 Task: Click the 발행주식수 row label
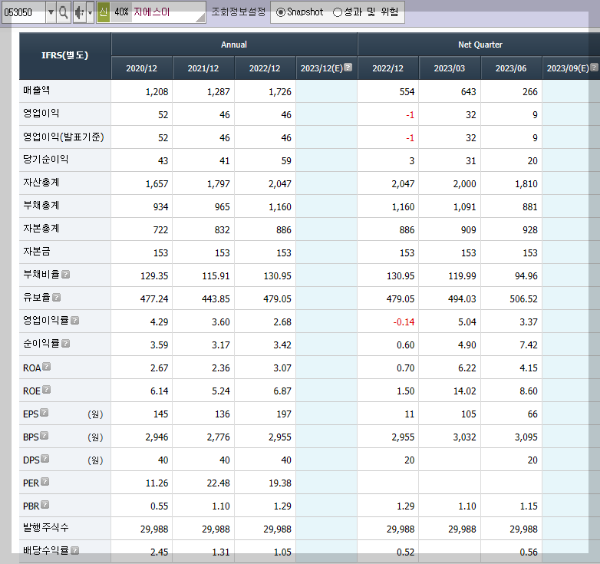(x=46, y=528)
